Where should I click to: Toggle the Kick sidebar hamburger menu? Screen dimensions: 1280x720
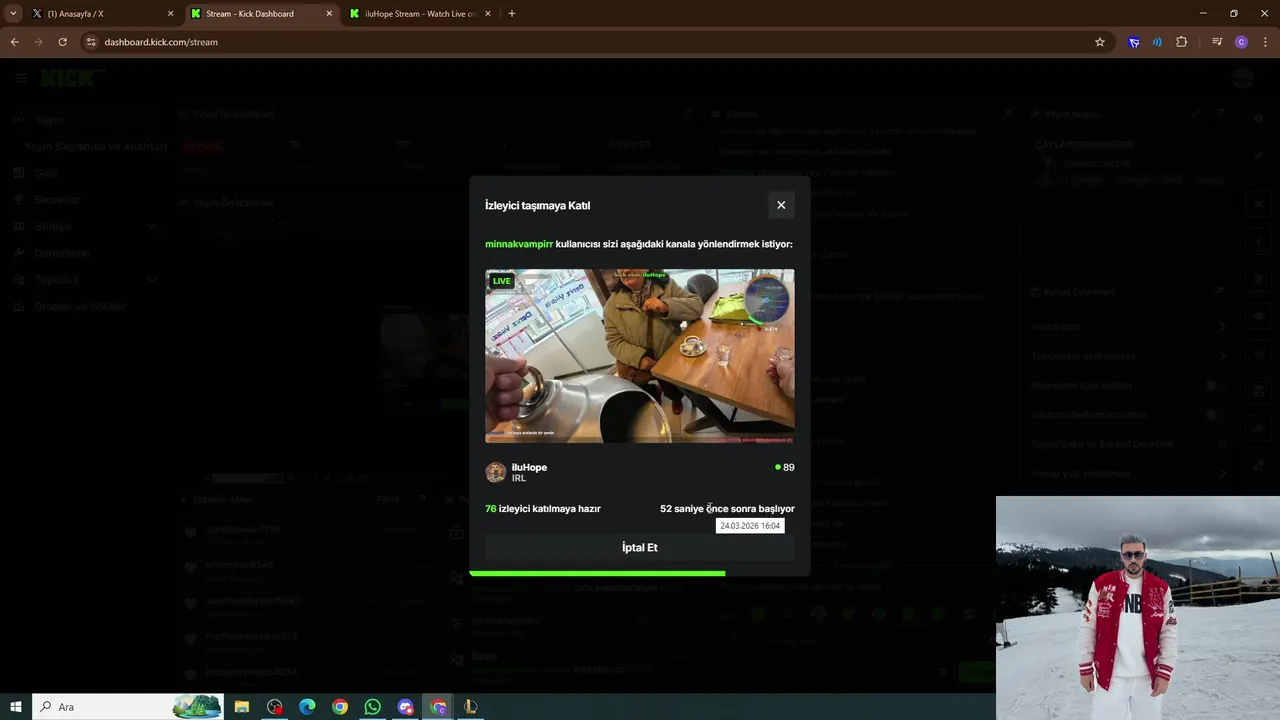(x=21, y=78)
